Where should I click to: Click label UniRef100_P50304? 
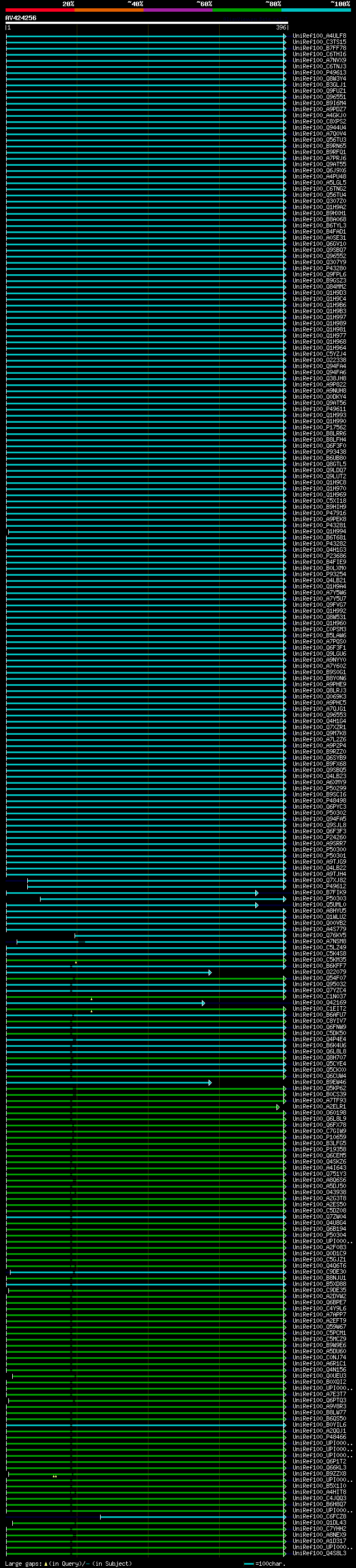tap(319, 1235)
